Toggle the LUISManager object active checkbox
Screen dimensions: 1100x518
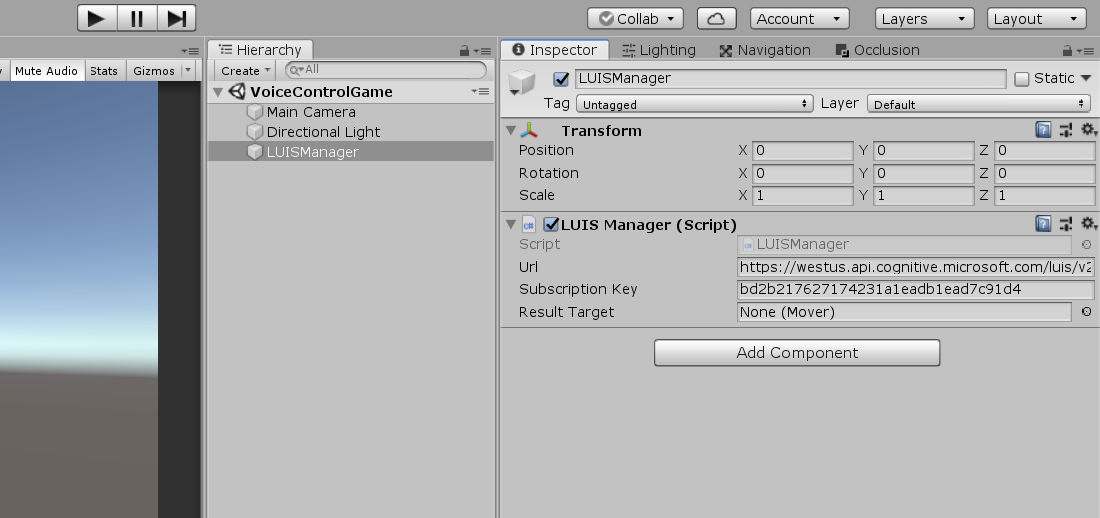(561, 79)
